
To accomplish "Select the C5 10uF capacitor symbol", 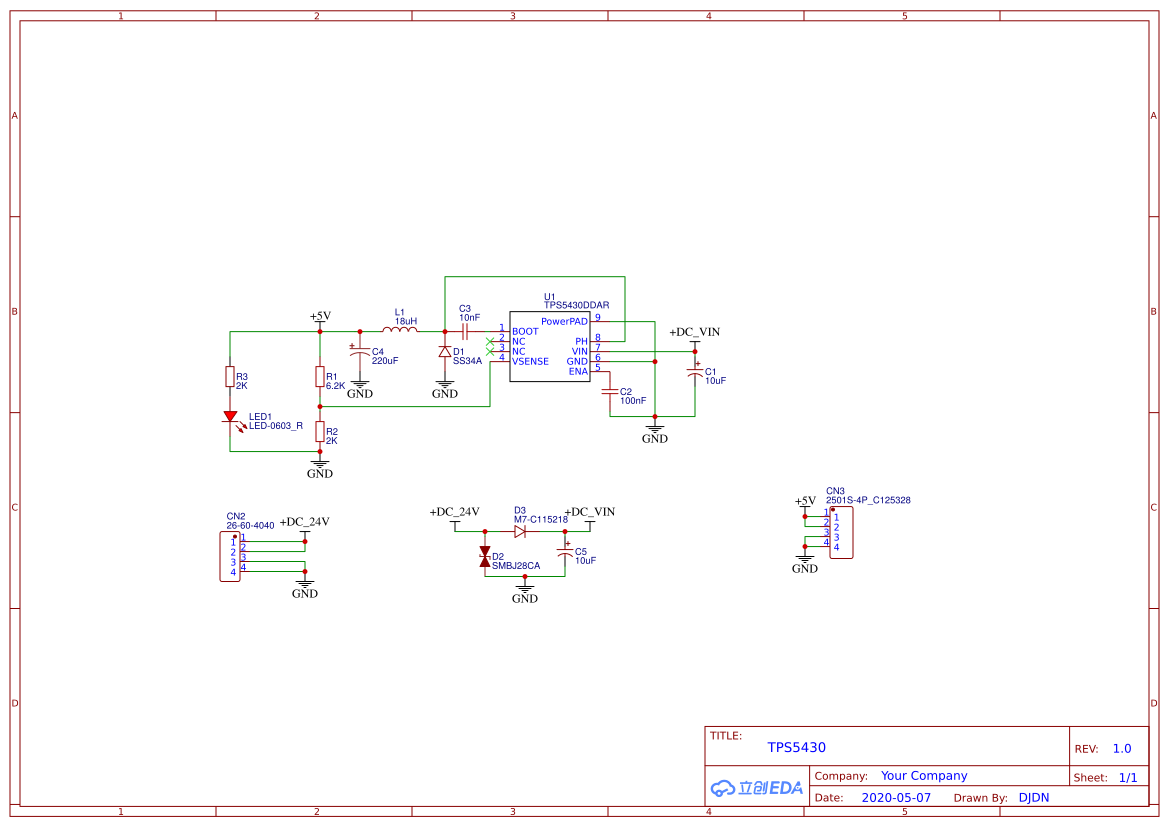I will 565,552.
